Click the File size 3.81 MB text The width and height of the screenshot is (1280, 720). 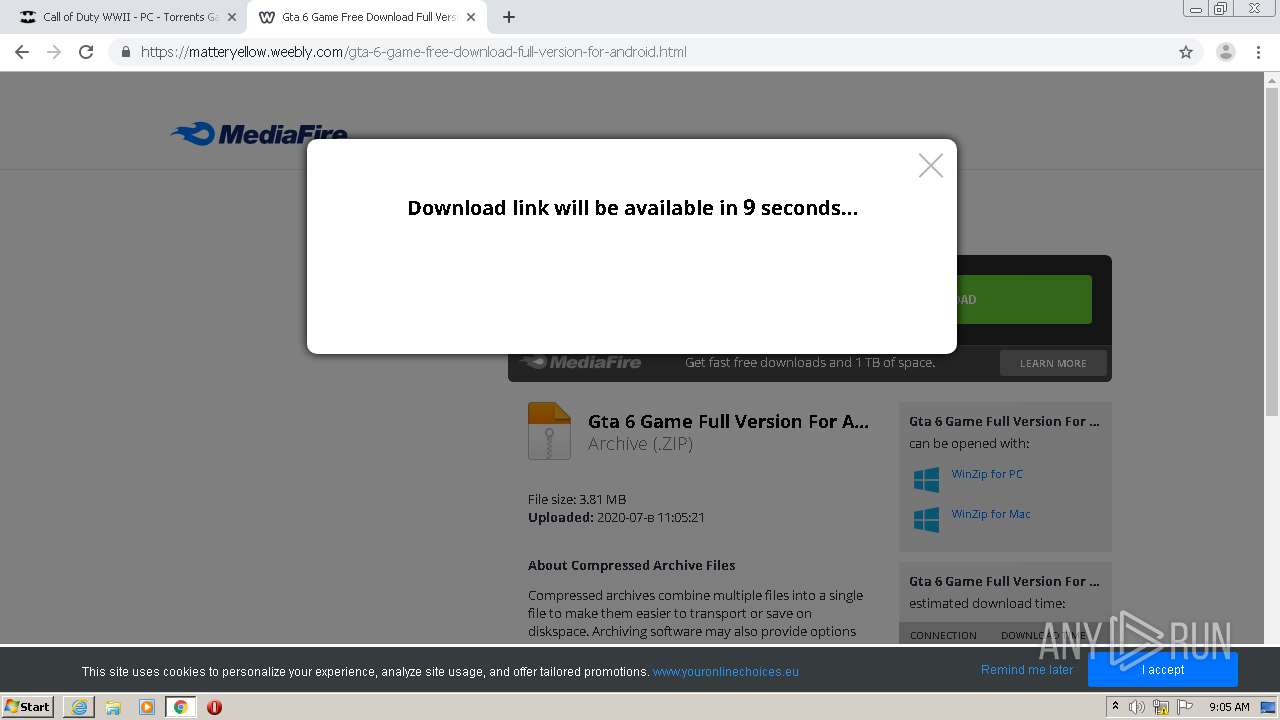click(x=577, y=499)
